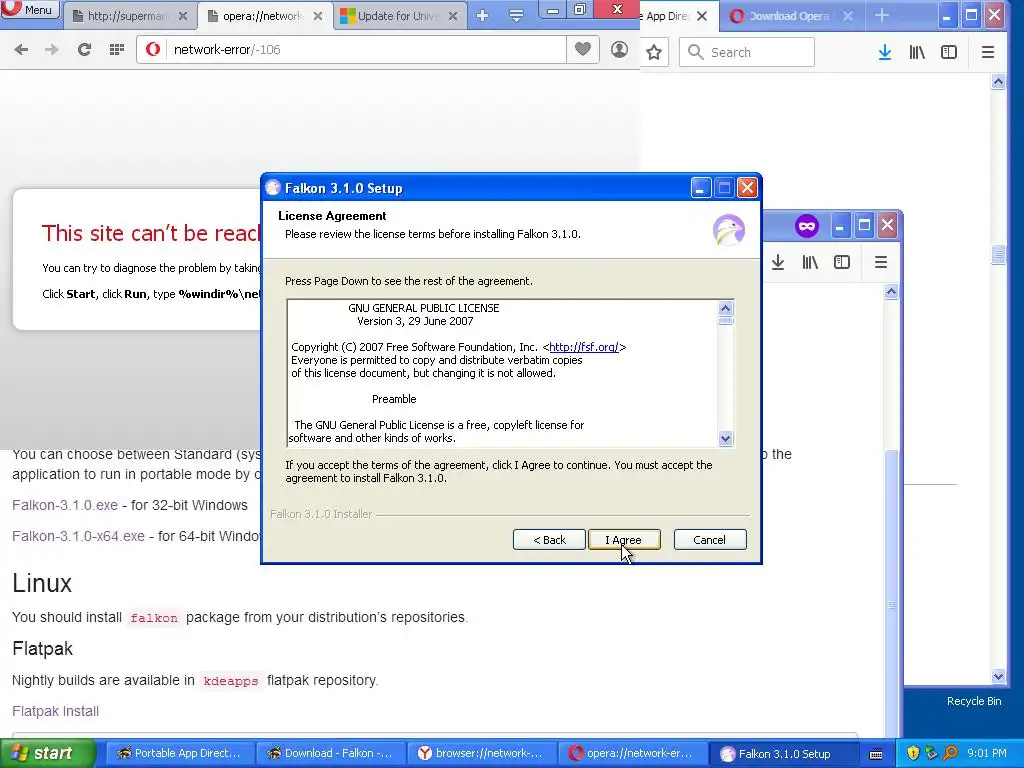1024x768 pixels.
Task: Switch to browser://network taskbar item
Action: tap(481, 754)
